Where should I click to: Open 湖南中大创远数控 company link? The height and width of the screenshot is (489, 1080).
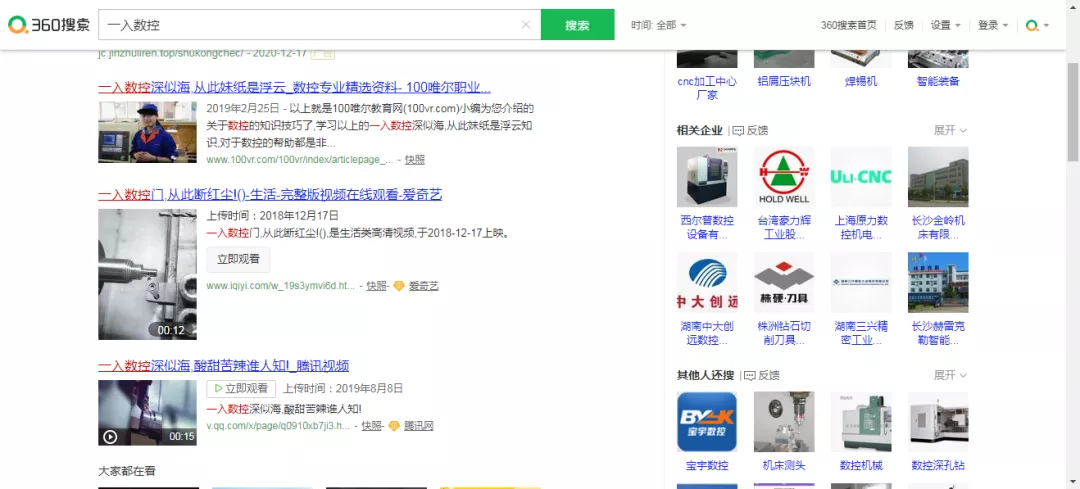click(x=707, y=333)
